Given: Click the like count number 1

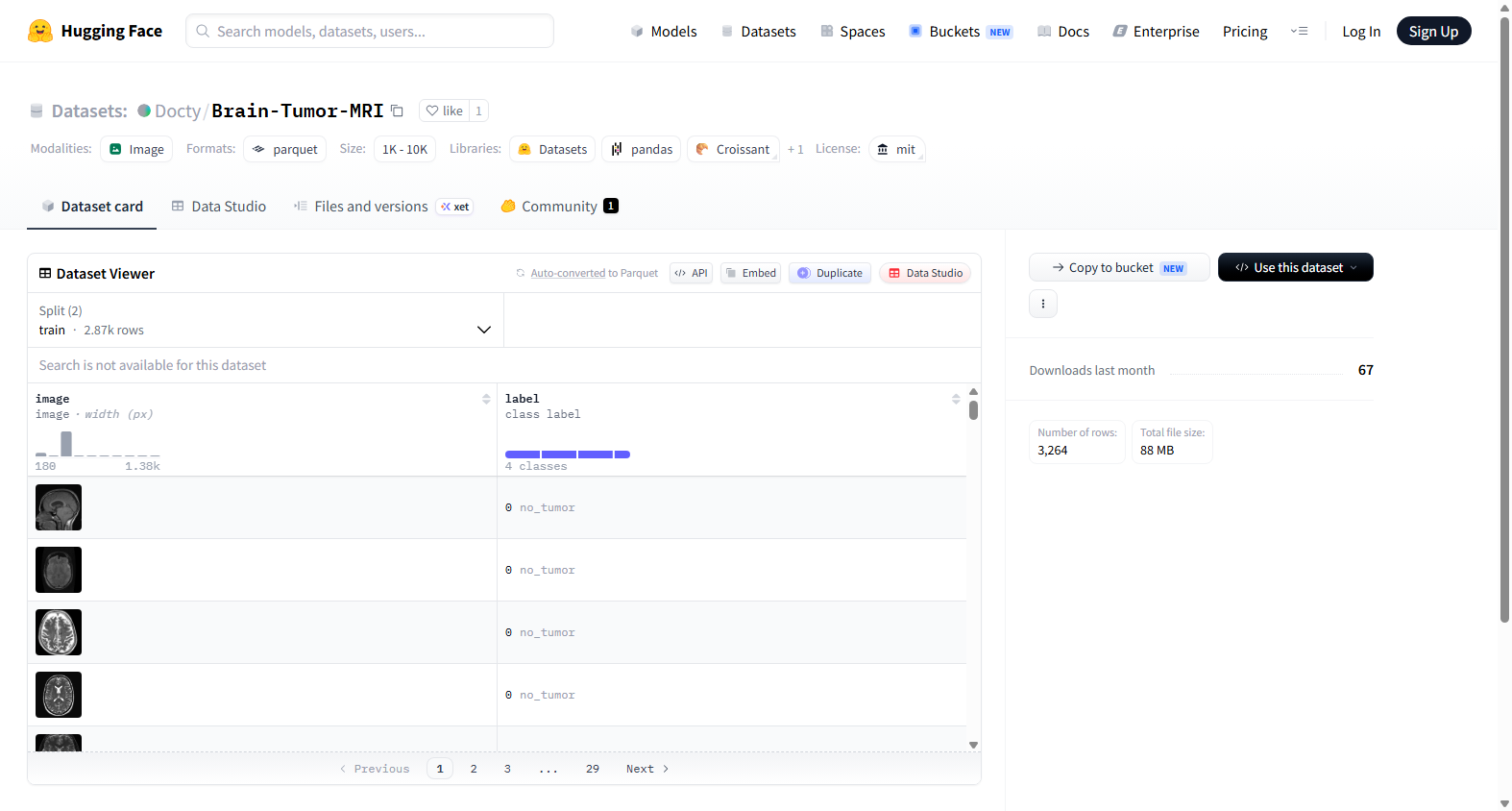Looking at the screenshot, I should [x=478, y=111].
